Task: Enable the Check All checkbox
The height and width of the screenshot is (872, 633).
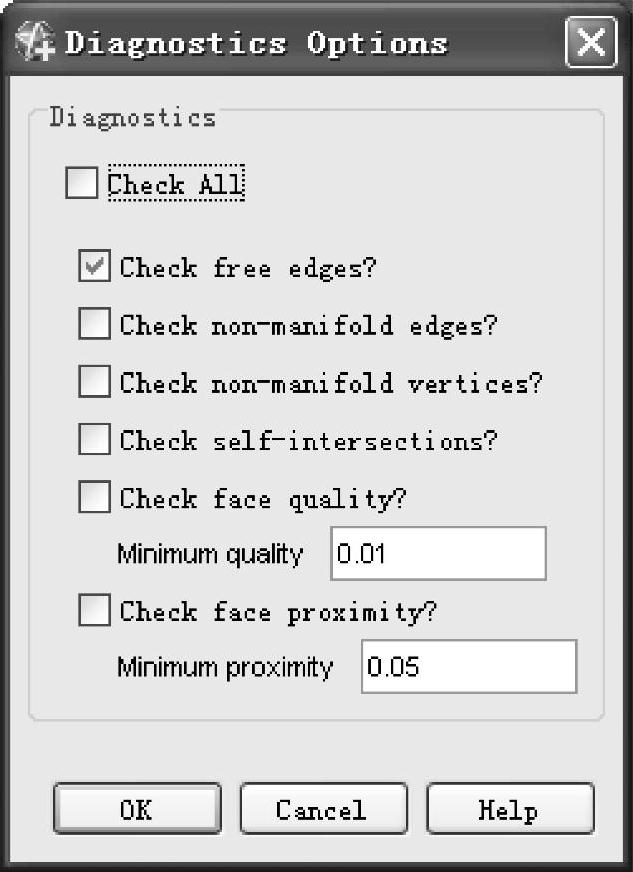Action: click(81, 183)
